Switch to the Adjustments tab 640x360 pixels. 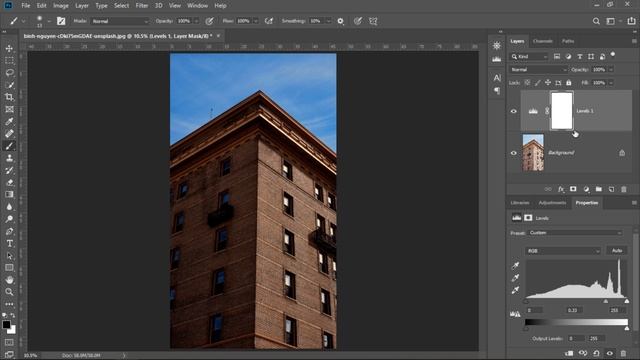click(x=552, y=203)
